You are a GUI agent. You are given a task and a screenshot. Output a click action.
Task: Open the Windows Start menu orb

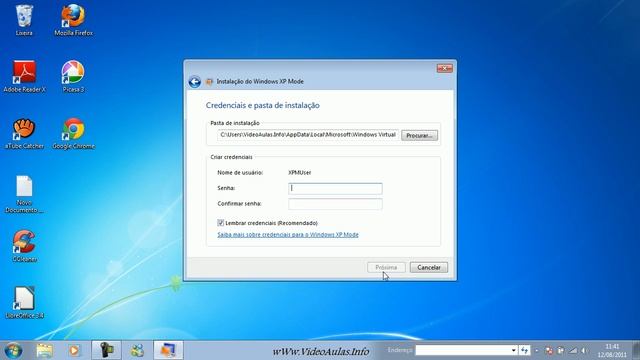[x=13, y=351]
